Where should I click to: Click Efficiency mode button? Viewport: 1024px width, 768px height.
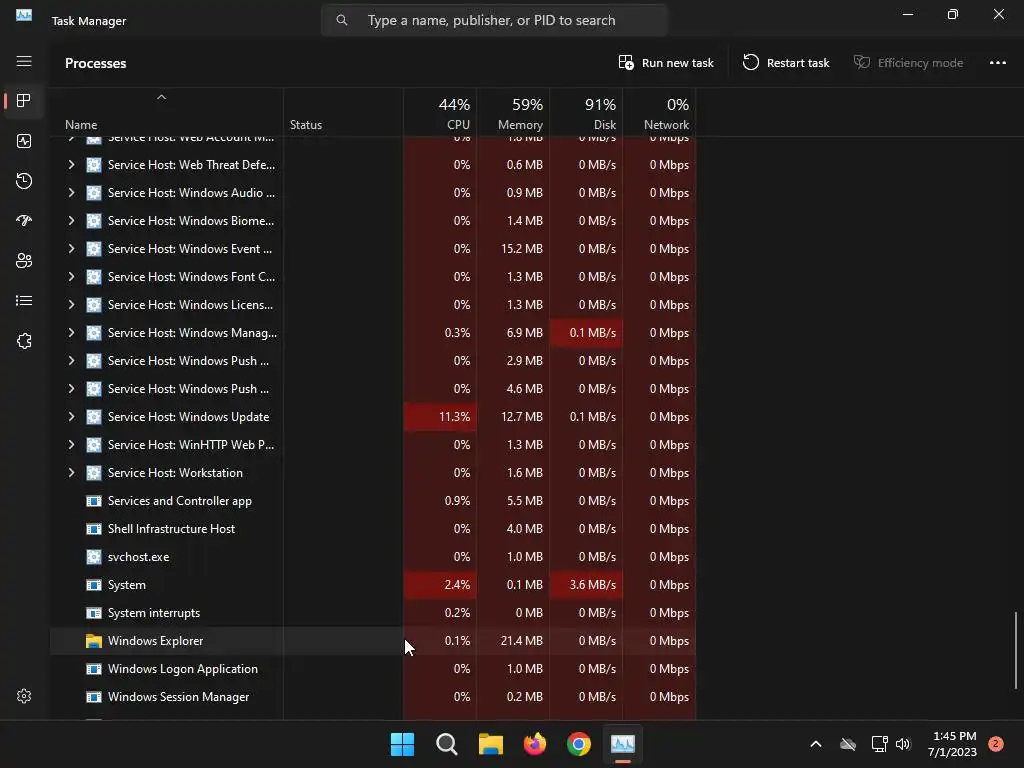tap(908, 63)
